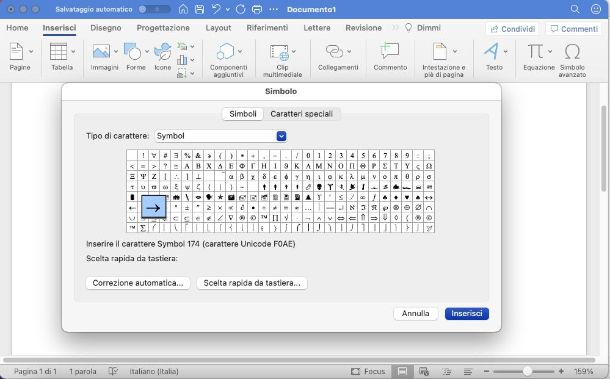Click the Correzione automatica... button
Image resolution: width=610 pixels, height=379 pixels.
pos(138,283)
